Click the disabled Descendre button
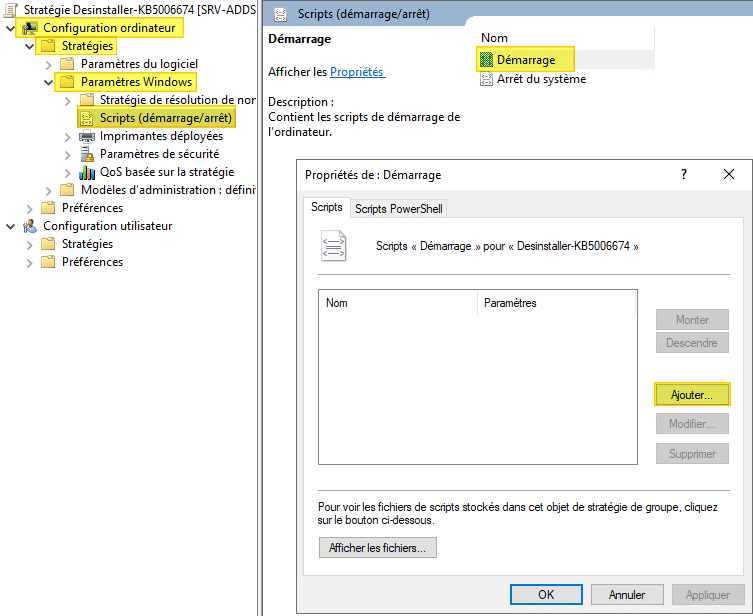The height and width of the screenshot is (616, 753). pos(692,343)
